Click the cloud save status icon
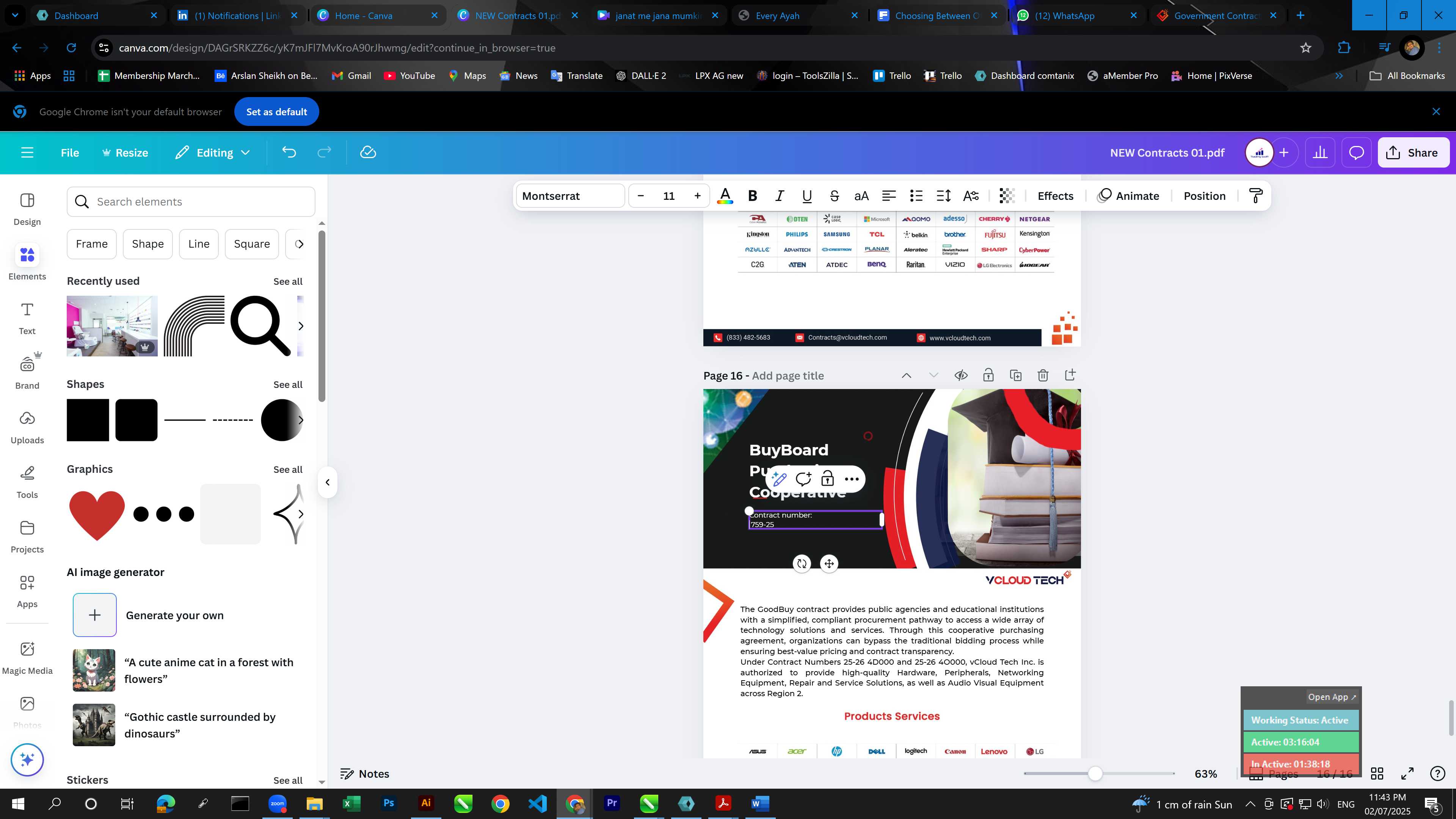The width and height of the screenshot is (1456, 819). 368,152
